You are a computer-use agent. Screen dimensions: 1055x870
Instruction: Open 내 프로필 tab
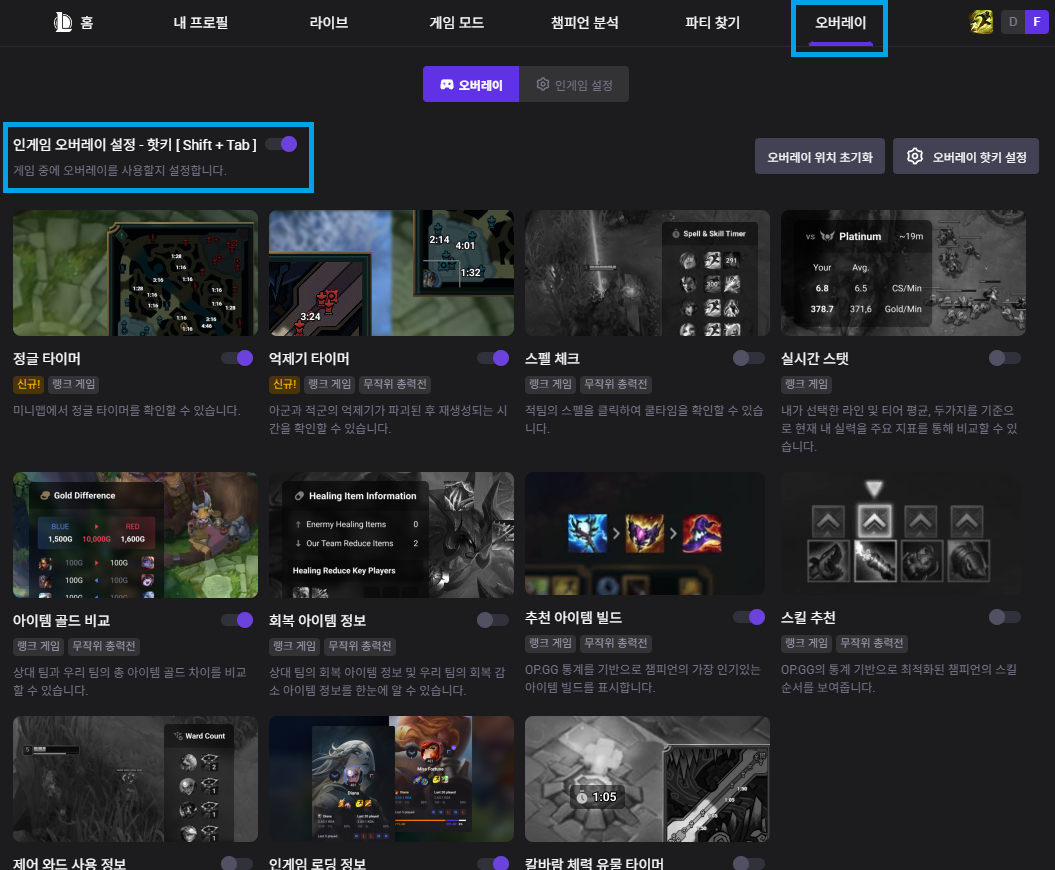(x=201, y=23)
